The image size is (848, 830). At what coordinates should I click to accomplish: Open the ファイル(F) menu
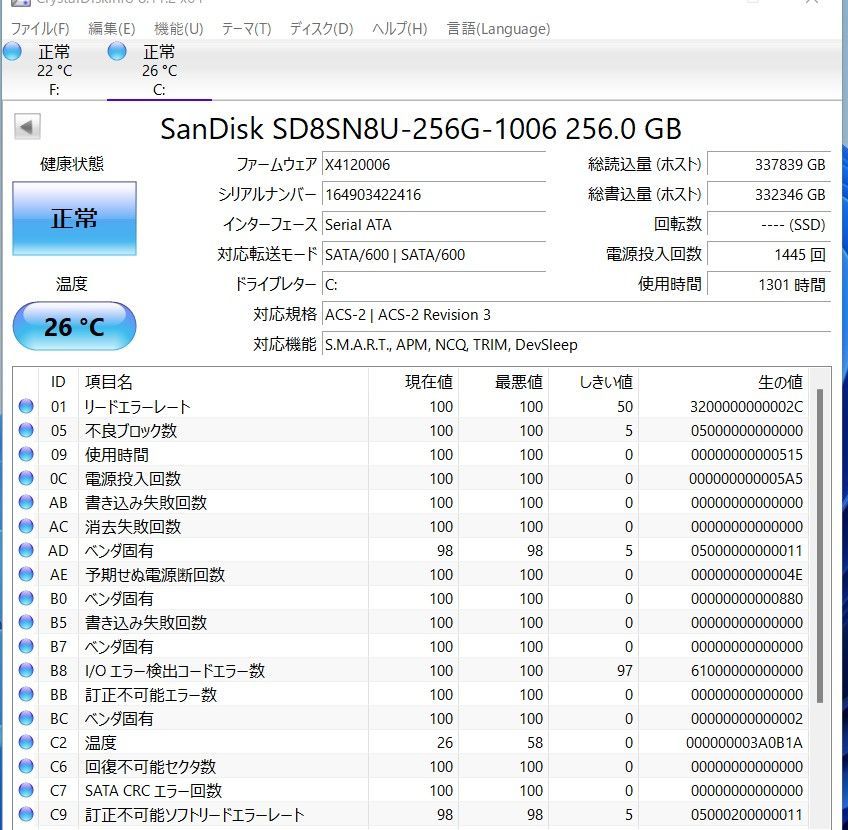click(x=40, y=28)
